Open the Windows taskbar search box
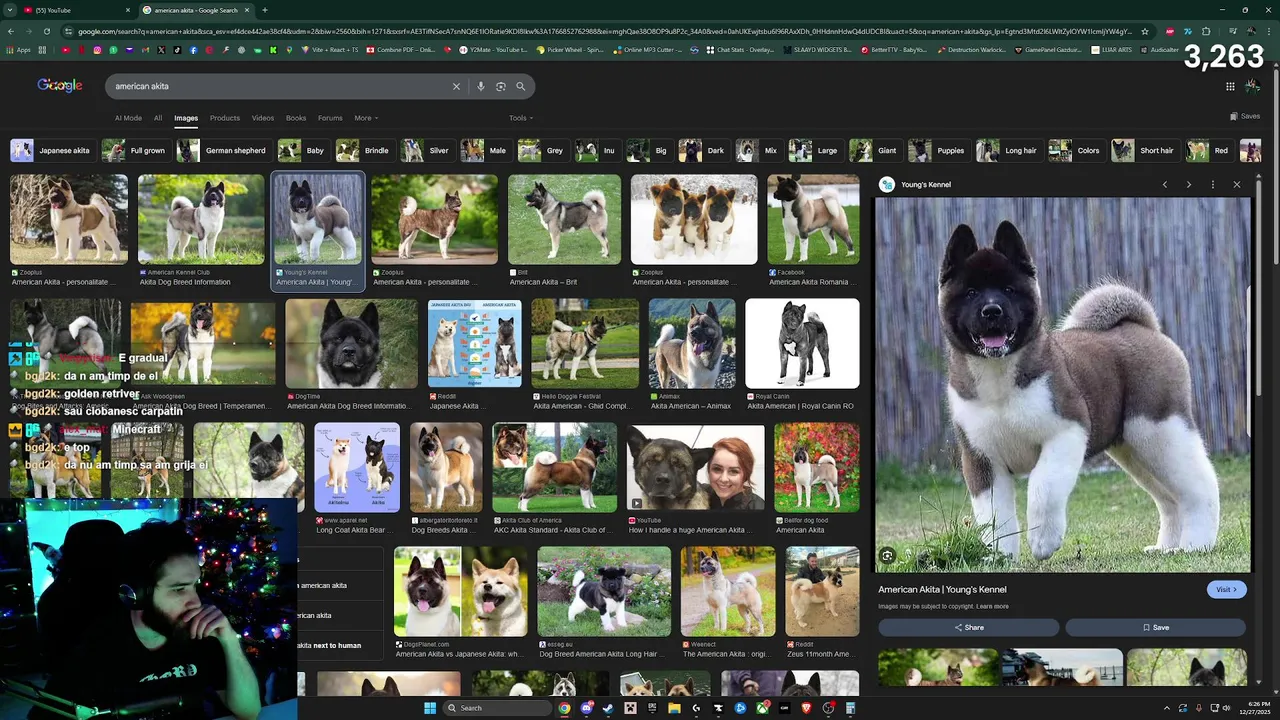Screen dimensions: 1280x720 coord(498,708)
